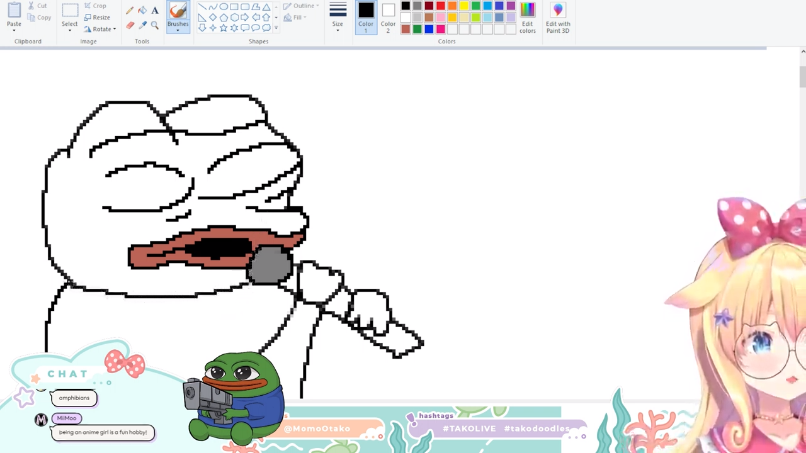806x453 pixels.
Task: Select the Magnifier tool
Action: coord(155,25)
